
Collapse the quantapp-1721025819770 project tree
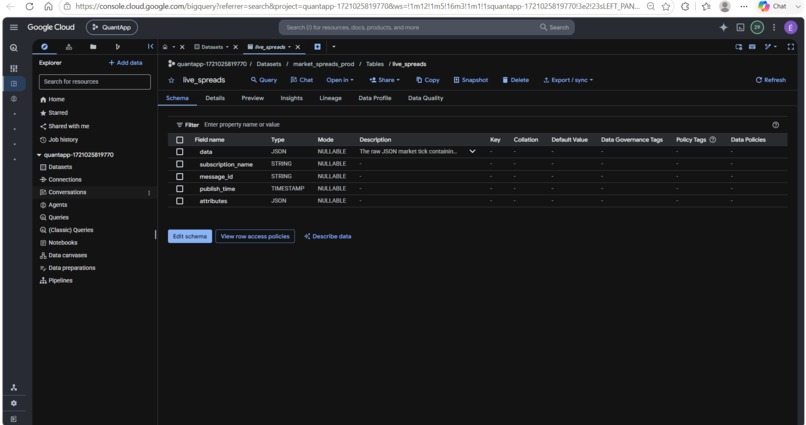coord(39,155)
